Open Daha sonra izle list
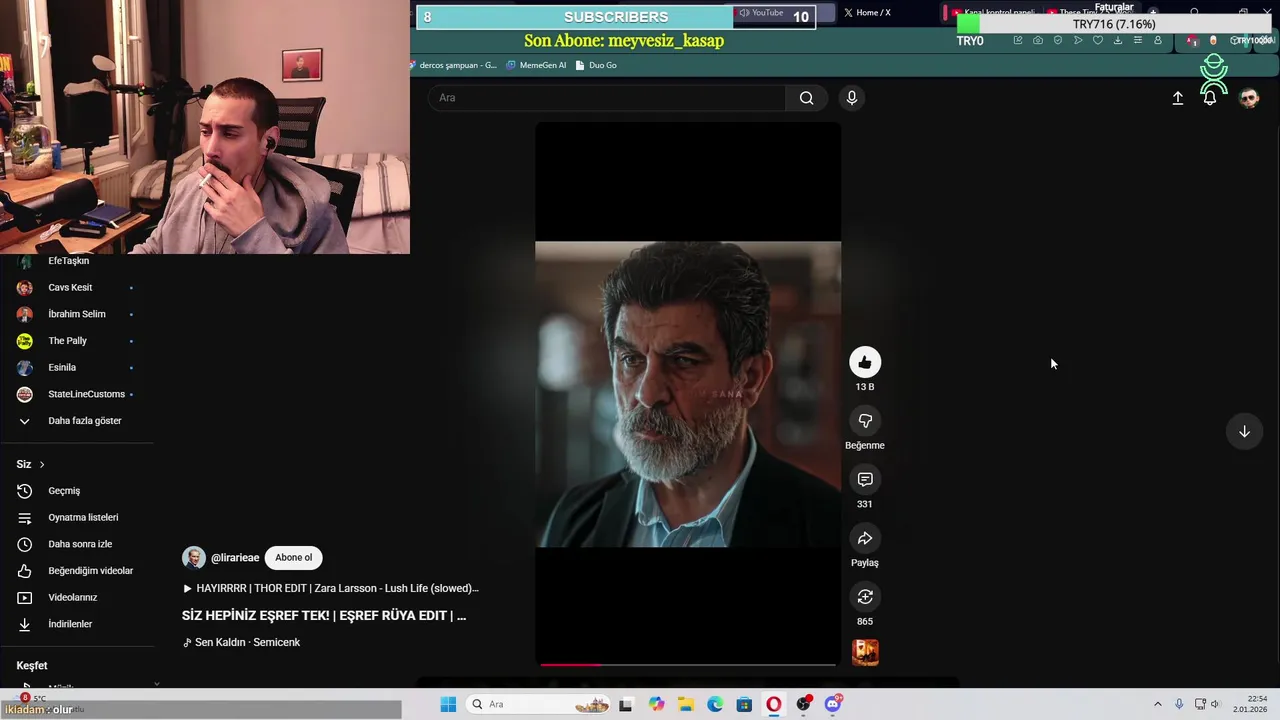The image size is (1280, 720). (78, 544)
